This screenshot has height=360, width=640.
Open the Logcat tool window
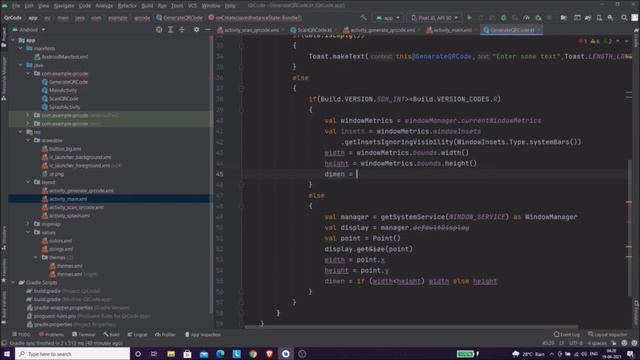pyautogui.click(x=137, y=334)
